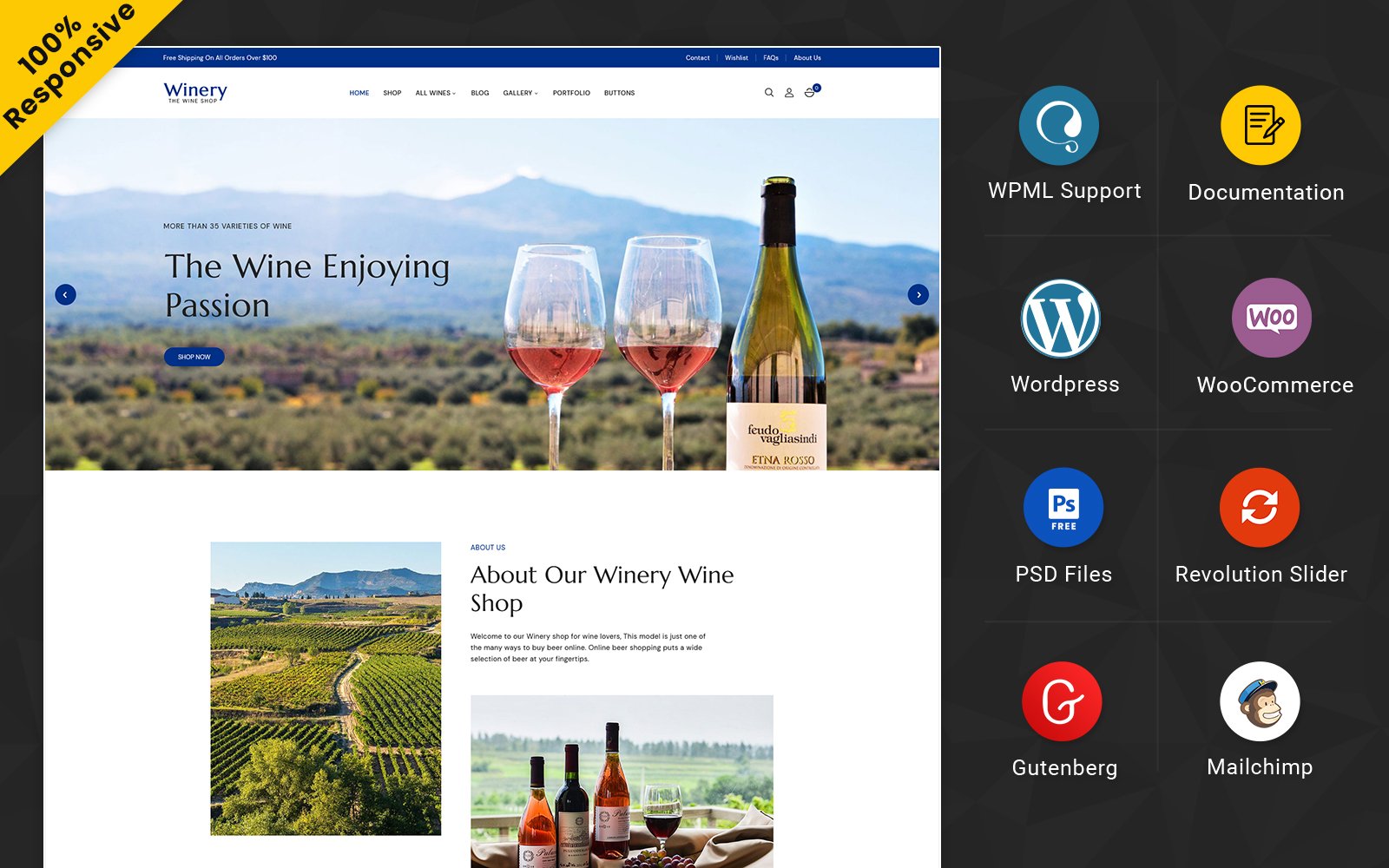Click the WooCommerce icon
Viewport: 1389px width, 868px height.
1271,318
